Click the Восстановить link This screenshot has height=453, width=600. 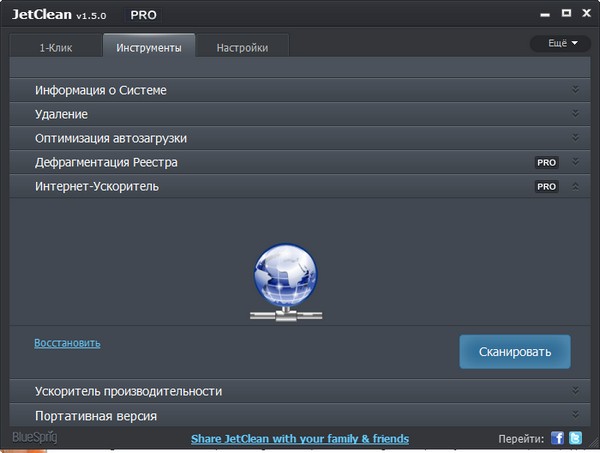pos(67,343)
